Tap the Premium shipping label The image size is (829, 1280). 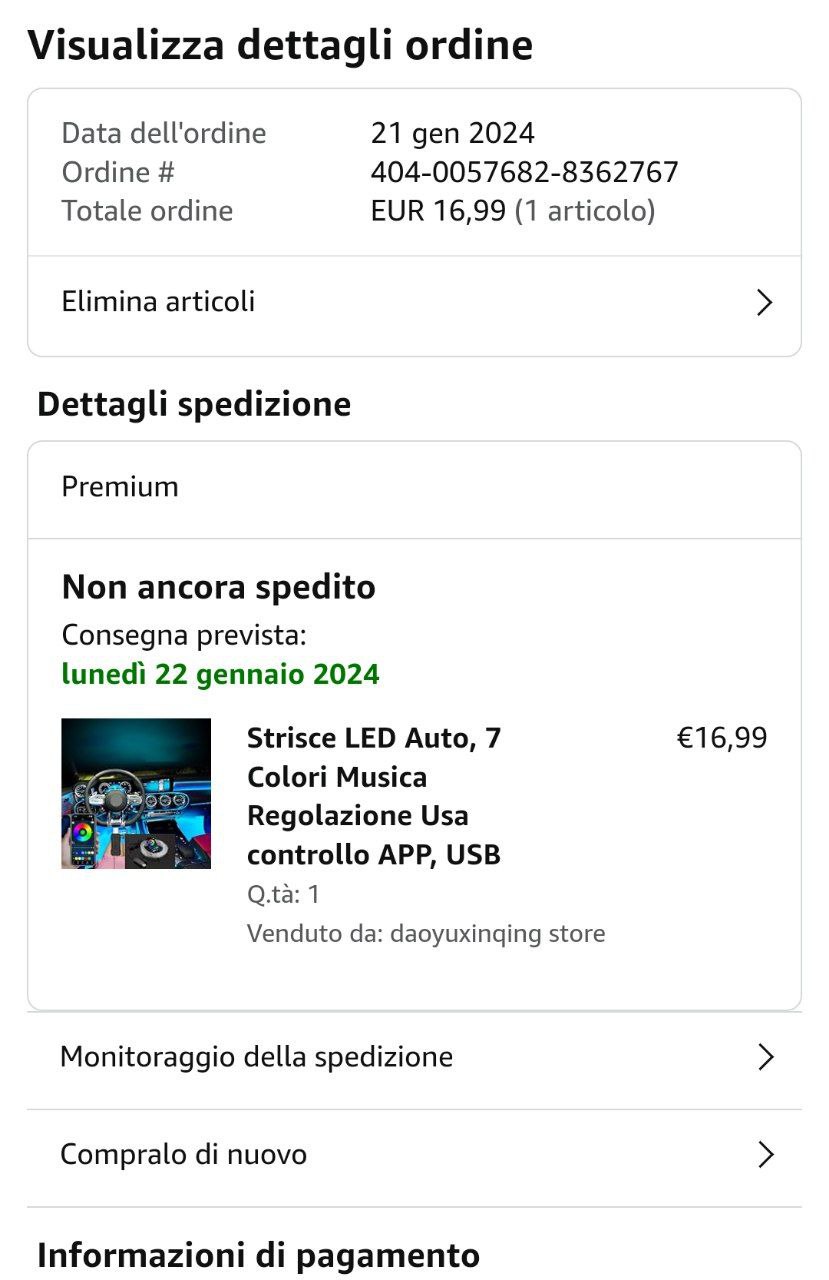click(x=120, y=487)
